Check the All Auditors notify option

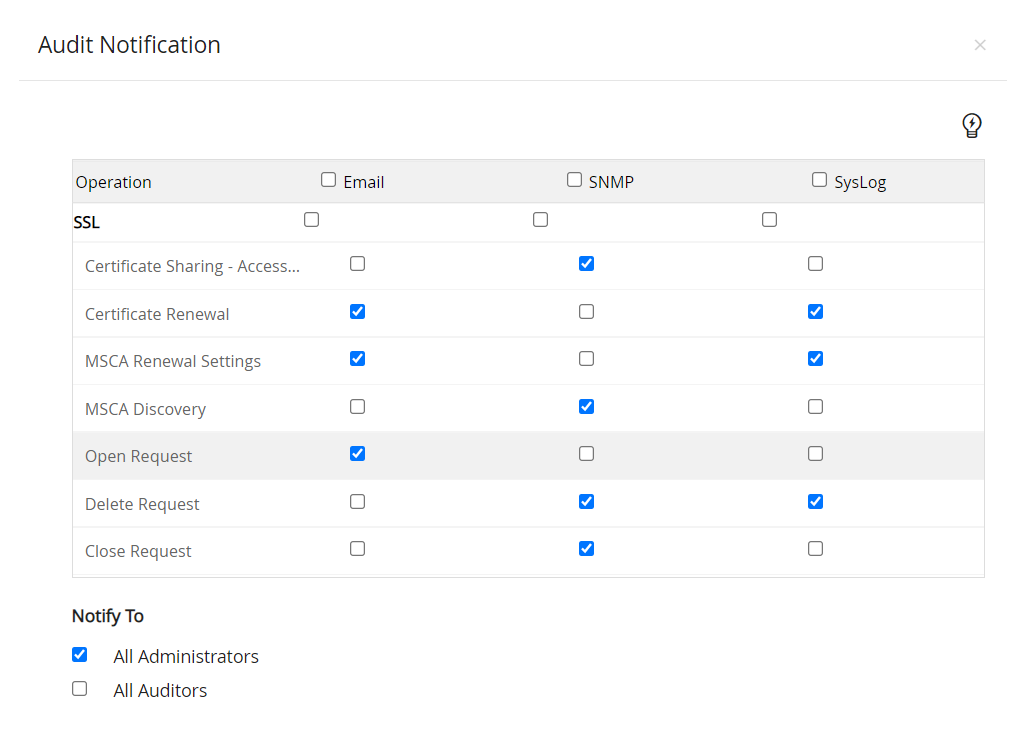coord(79,688)
